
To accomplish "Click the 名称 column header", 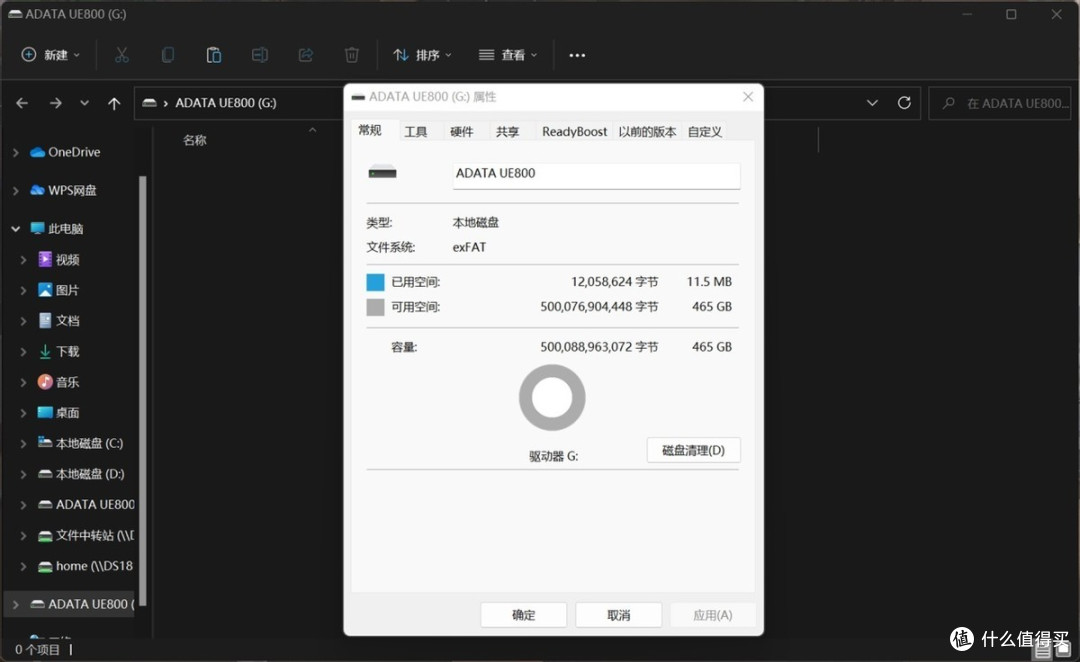I will (195, 141).
